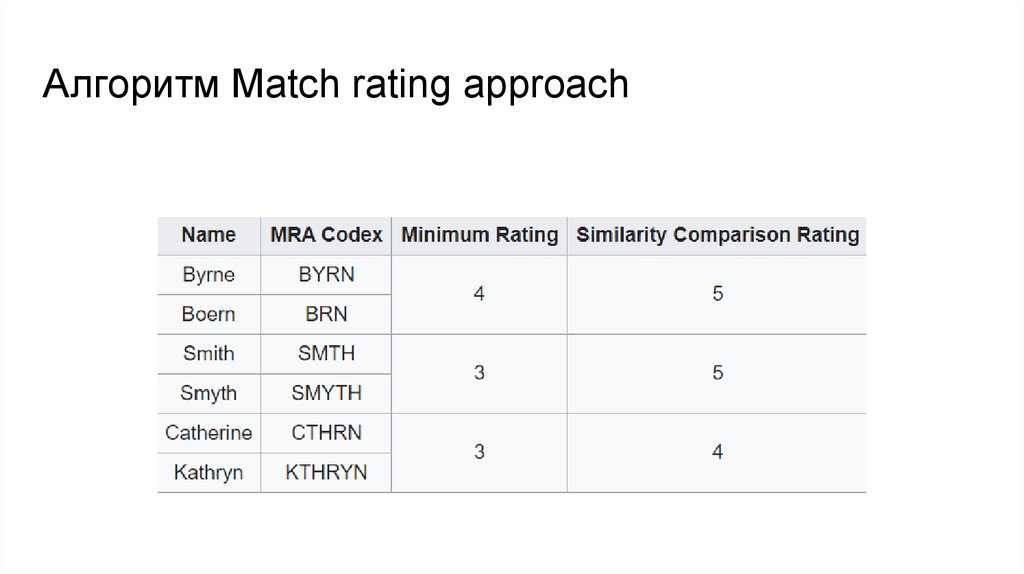The width and height of the screenshot is (1024, 574).
Task: Click the BRN codex cell
Action: point(326,315)
